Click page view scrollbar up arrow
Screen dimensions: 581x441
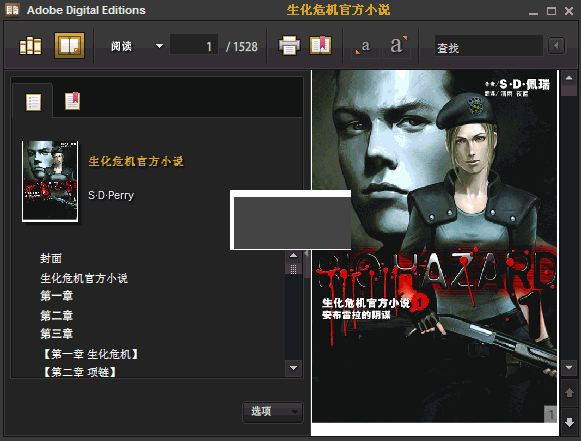(569, 78)
